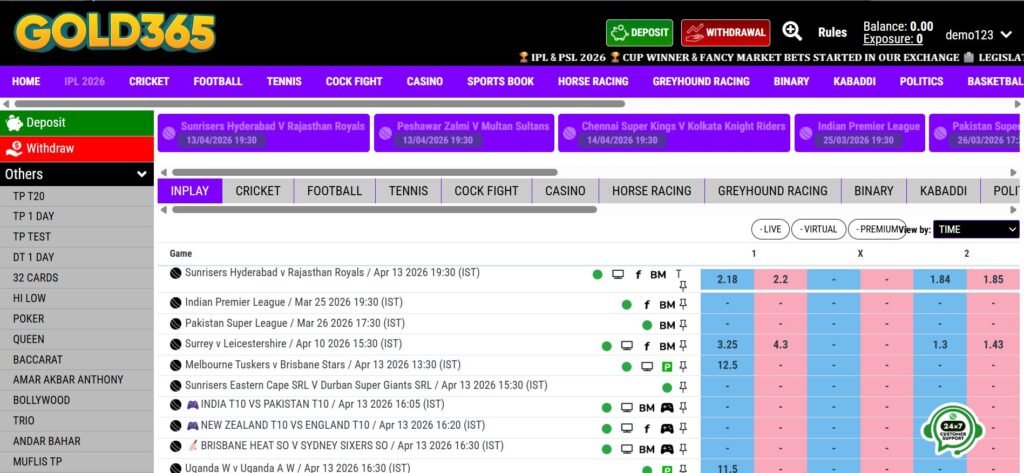Open Peshawar Zalmi V Multan Sultans card
The width and height of the screenshot is (1024, 473).
coord(464,133)
